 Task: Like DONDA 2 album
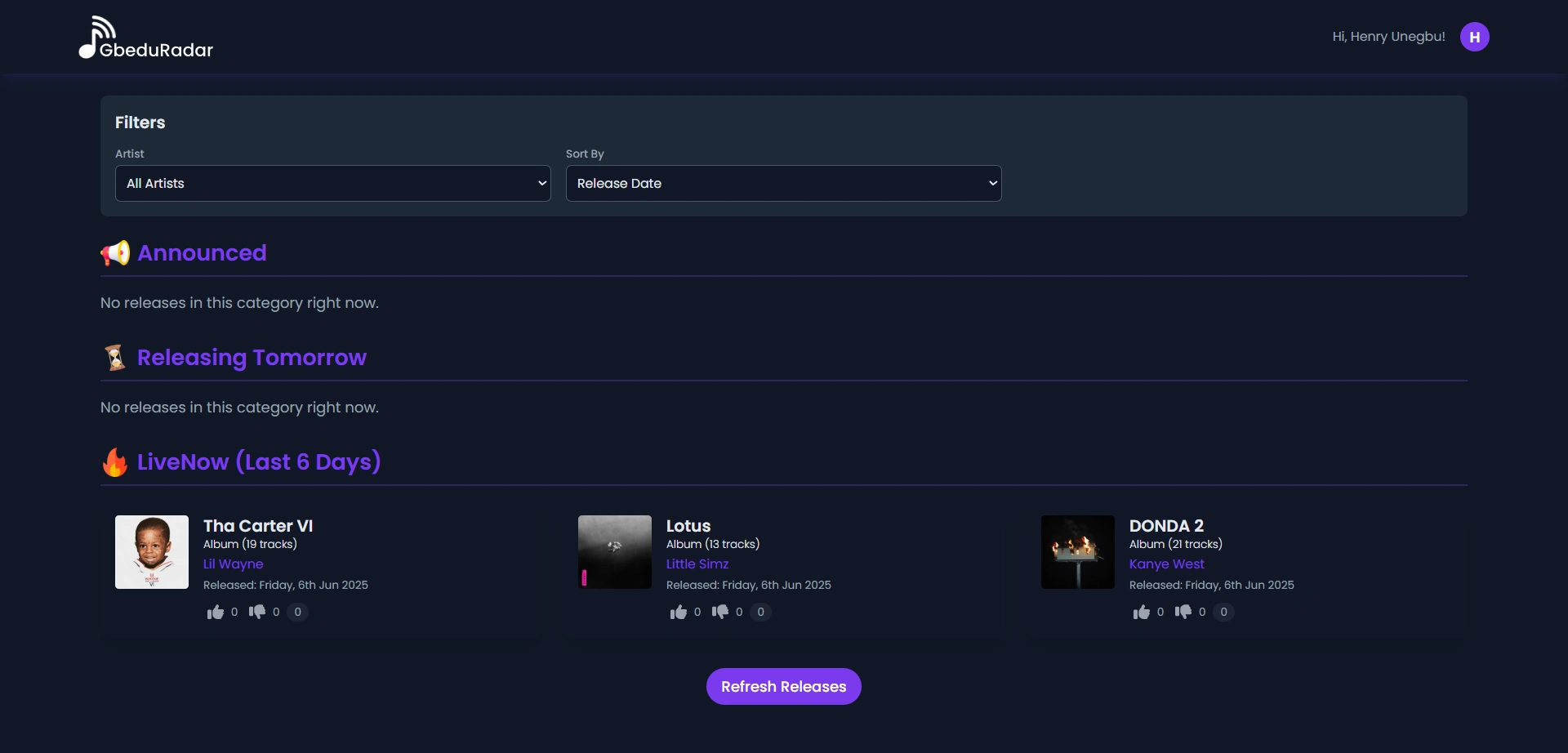(1142, 612)
